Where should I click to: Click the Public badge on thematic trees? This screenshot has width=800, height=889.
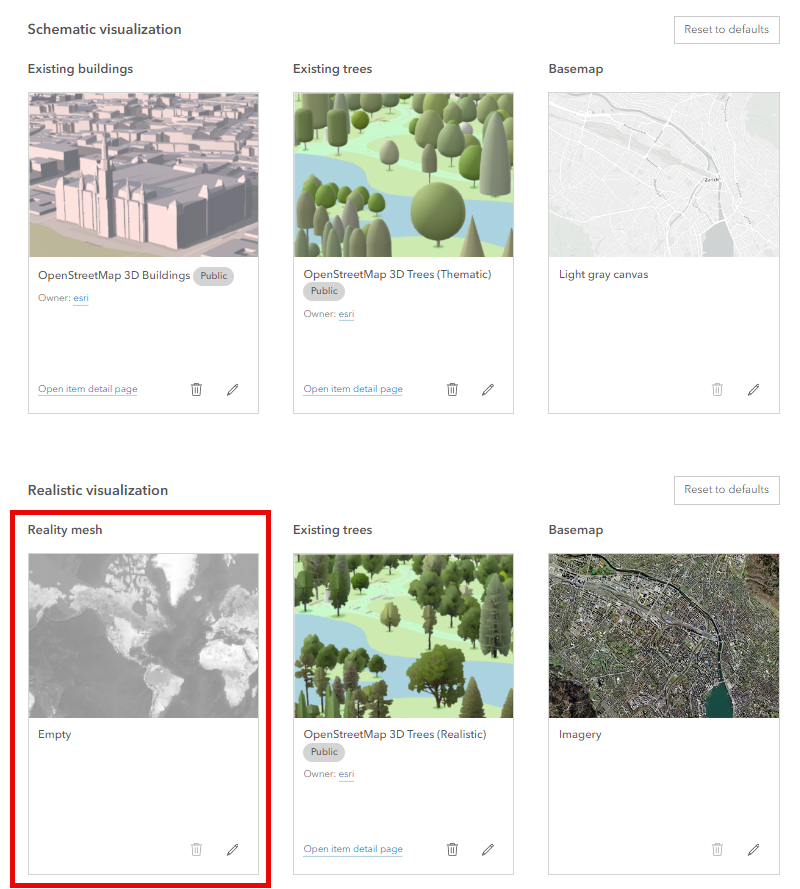click(323, 291)
